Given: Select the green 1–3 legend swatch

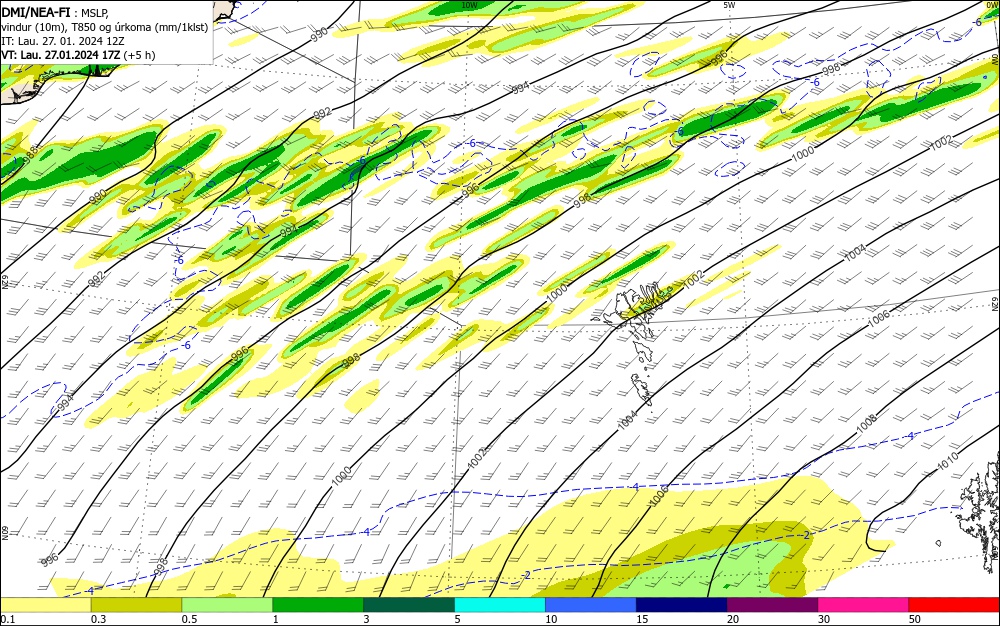Looking at the screenshot, I should pyautogui.click(x=318, y=605).
